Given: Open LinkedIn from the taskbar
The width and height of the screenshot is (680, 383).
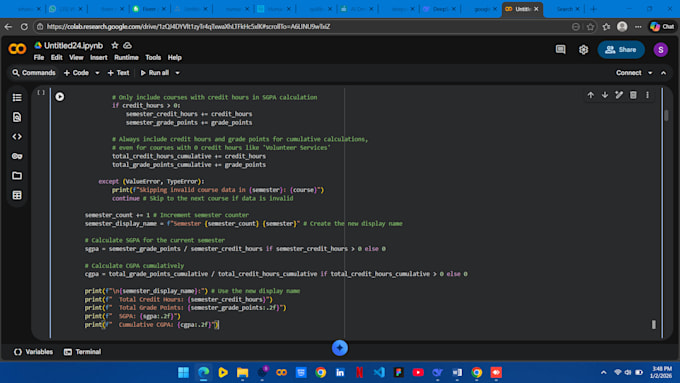Looking at the screenshot, I should 340,372.
